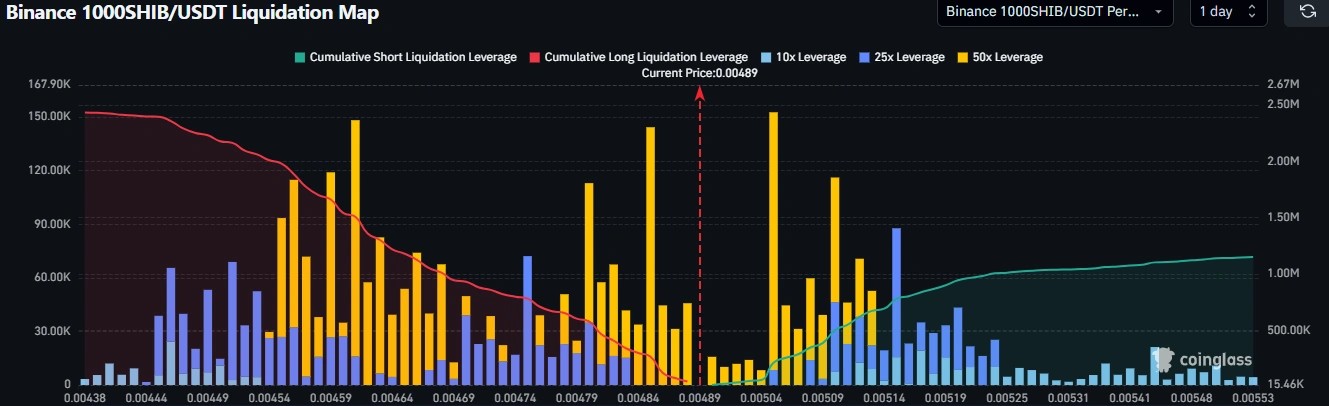The width and height of the screenshot is (1329, 406).
Task: Click the left axis value 90.00K
Action: pos(52,224)
